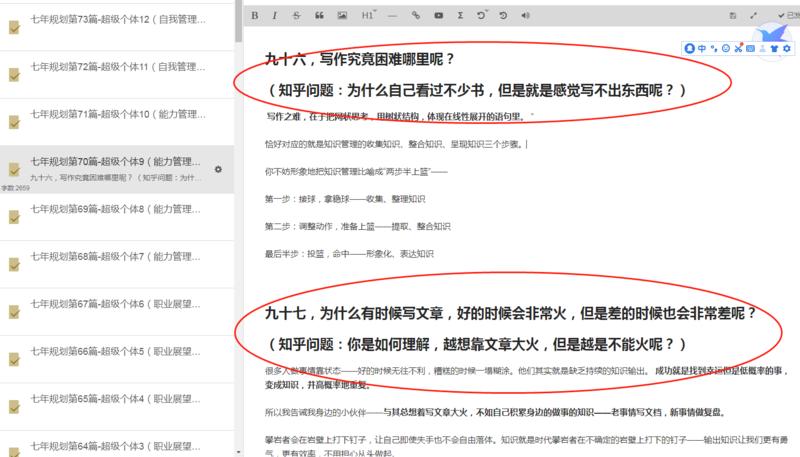The image size is (800, 457).
Task: Click the document icon beside 第66篇 article
Action: pos(14,359)
